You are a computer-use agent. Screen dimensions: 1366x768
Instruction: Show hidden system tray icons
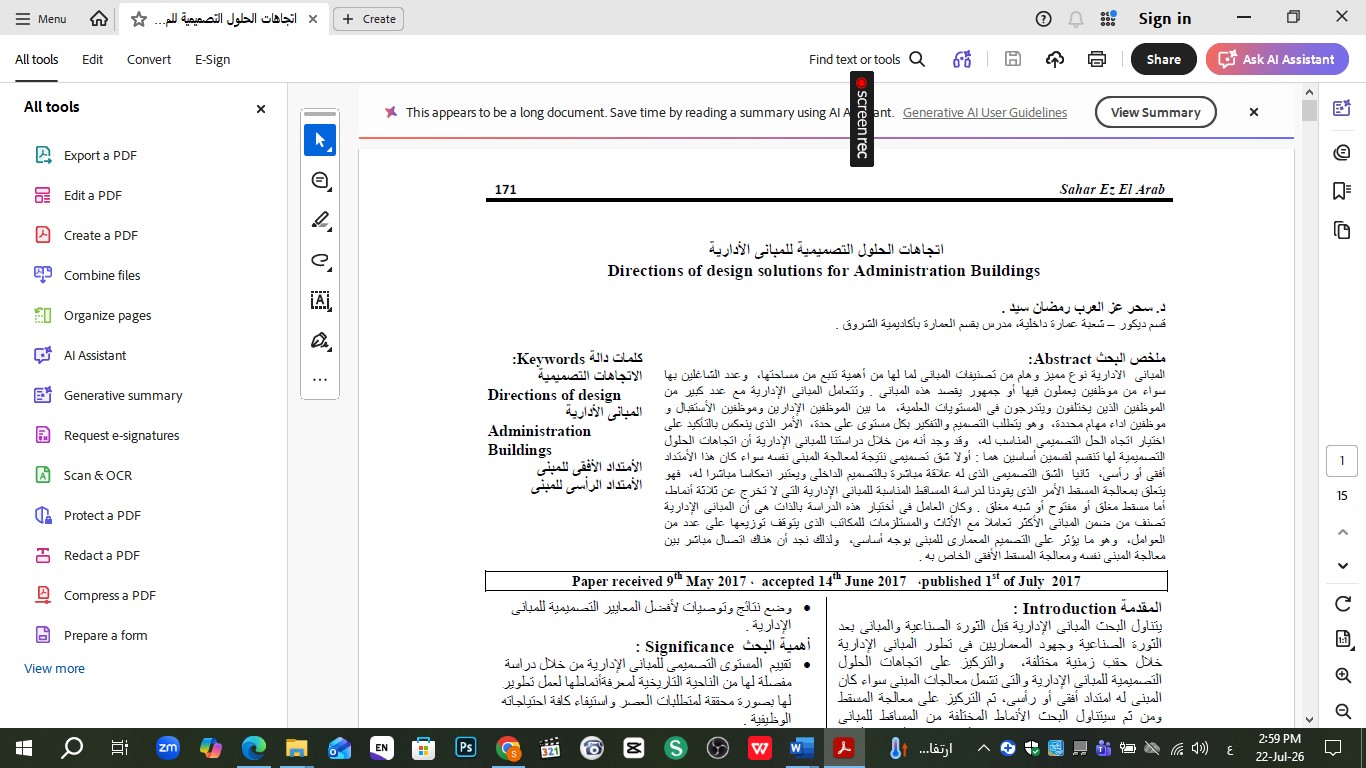point(983,747)
